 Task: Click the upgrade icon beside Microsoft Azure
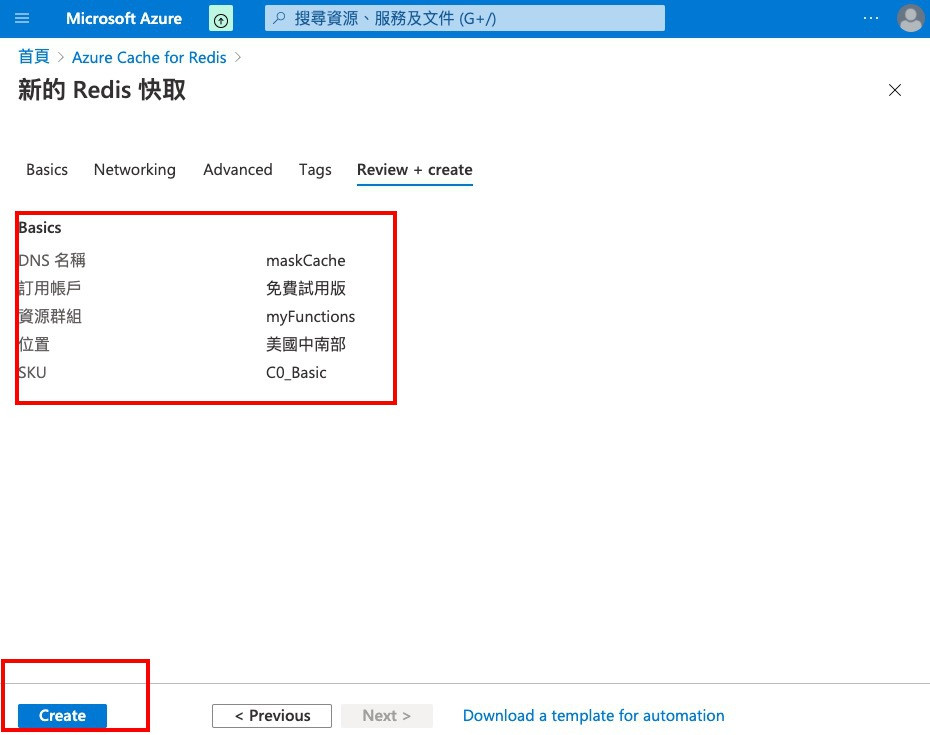click(221, 19)
